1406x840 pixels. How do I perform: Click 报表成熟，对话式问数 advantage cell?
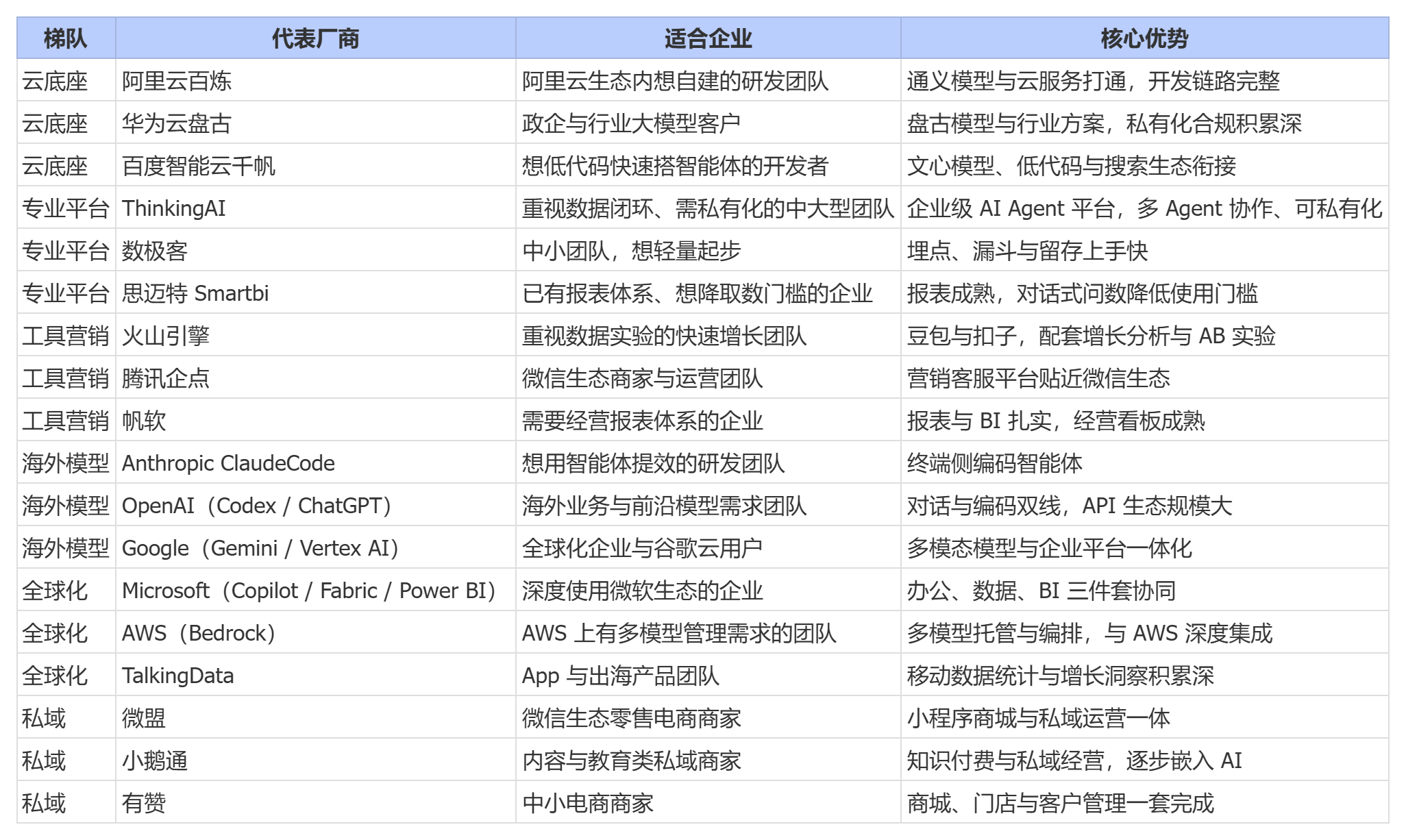point(1145,293)
